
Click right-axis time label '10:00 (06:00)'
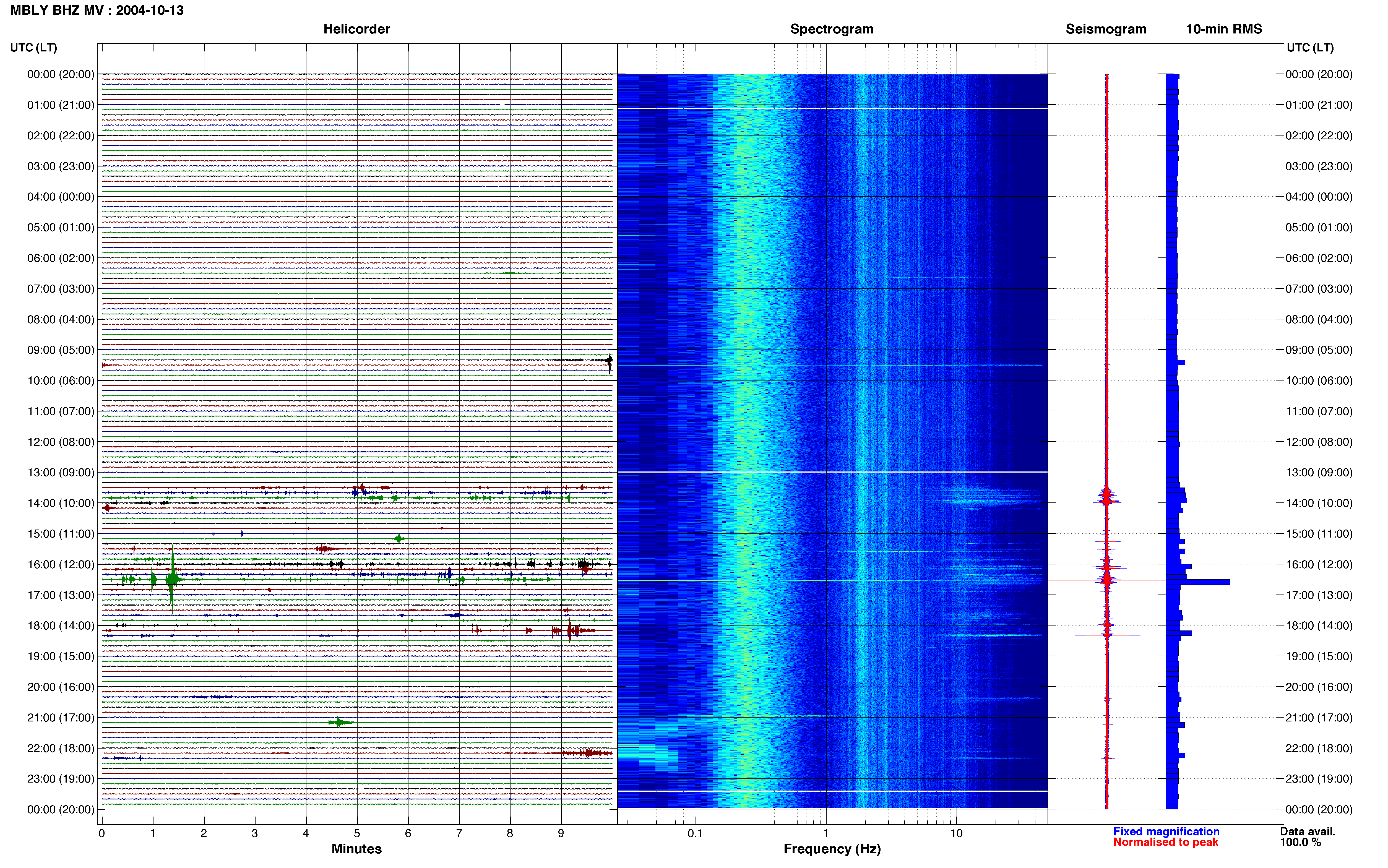[x=1319, y=380]
